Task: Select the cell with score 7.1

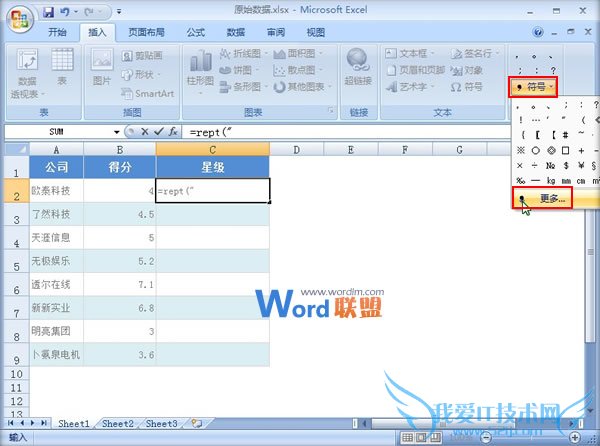Action: (119, 285)
